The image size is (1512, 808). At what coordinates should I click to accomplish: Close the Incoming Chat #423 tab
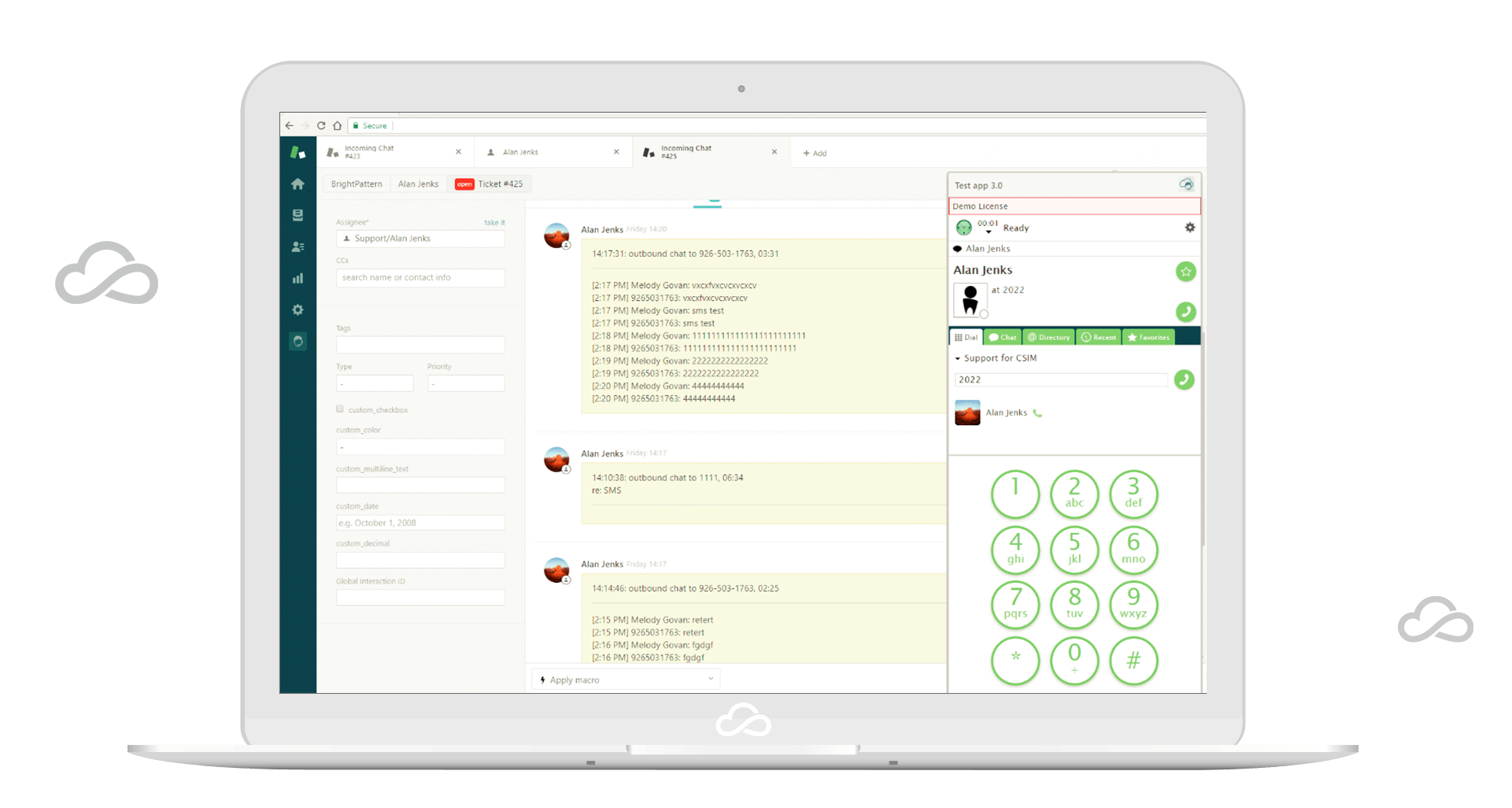458,152
